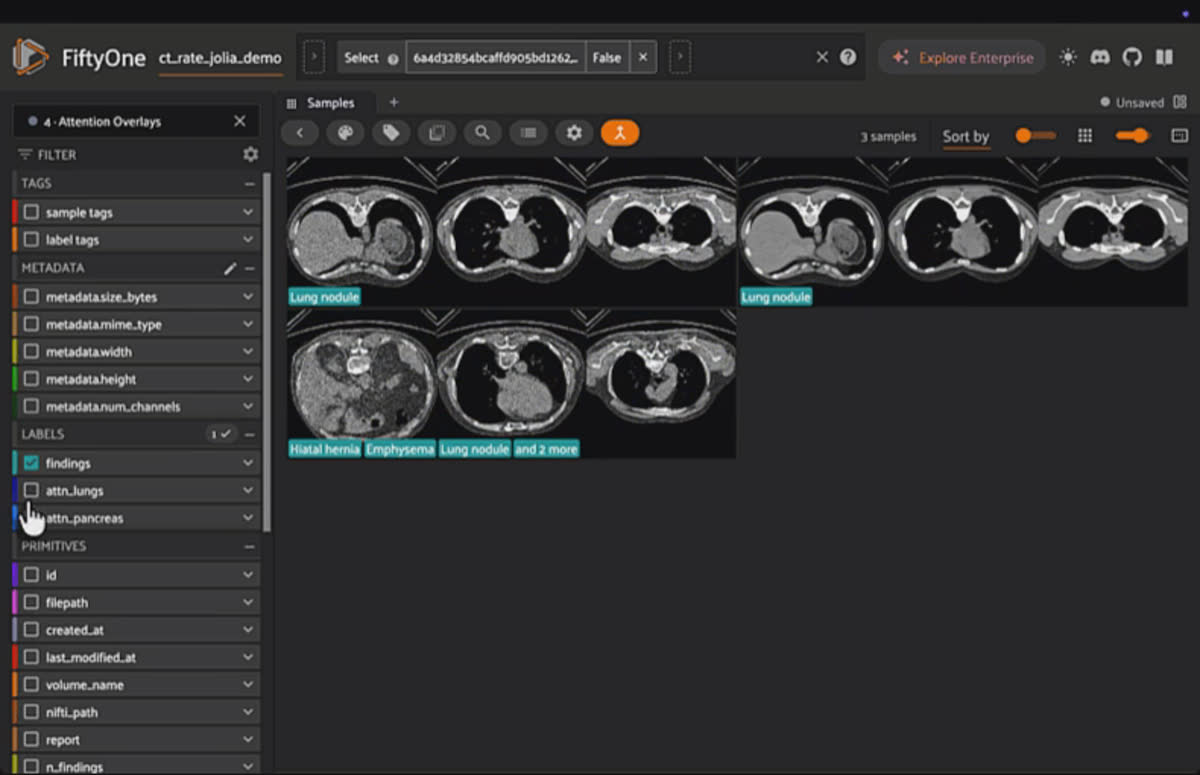This screenshot has height=775, width=1200.
Task: Open display options gear in toolbar
Action: [574, 133]
